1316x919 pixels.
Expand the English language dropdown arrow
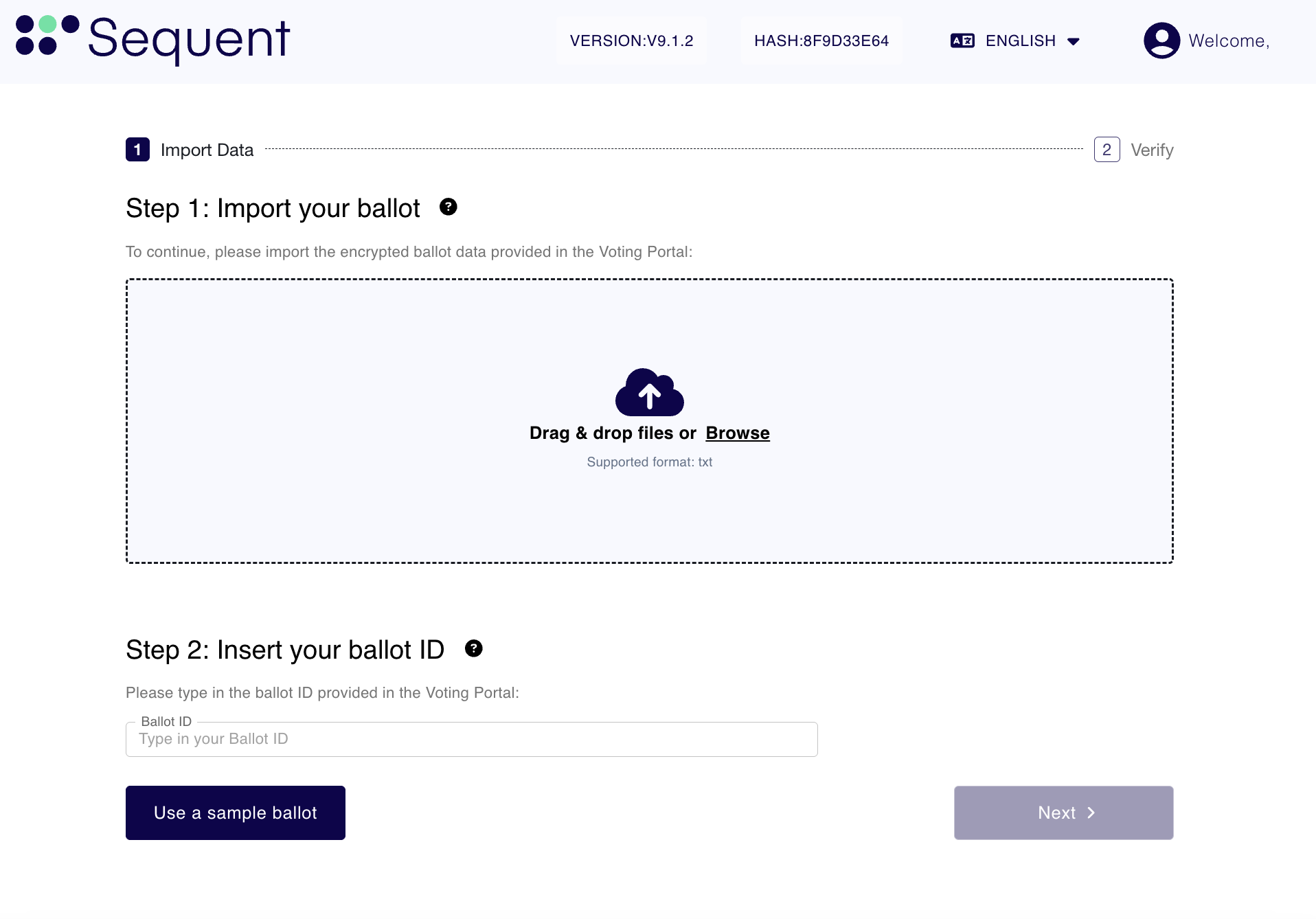(x=1074, y=41)
